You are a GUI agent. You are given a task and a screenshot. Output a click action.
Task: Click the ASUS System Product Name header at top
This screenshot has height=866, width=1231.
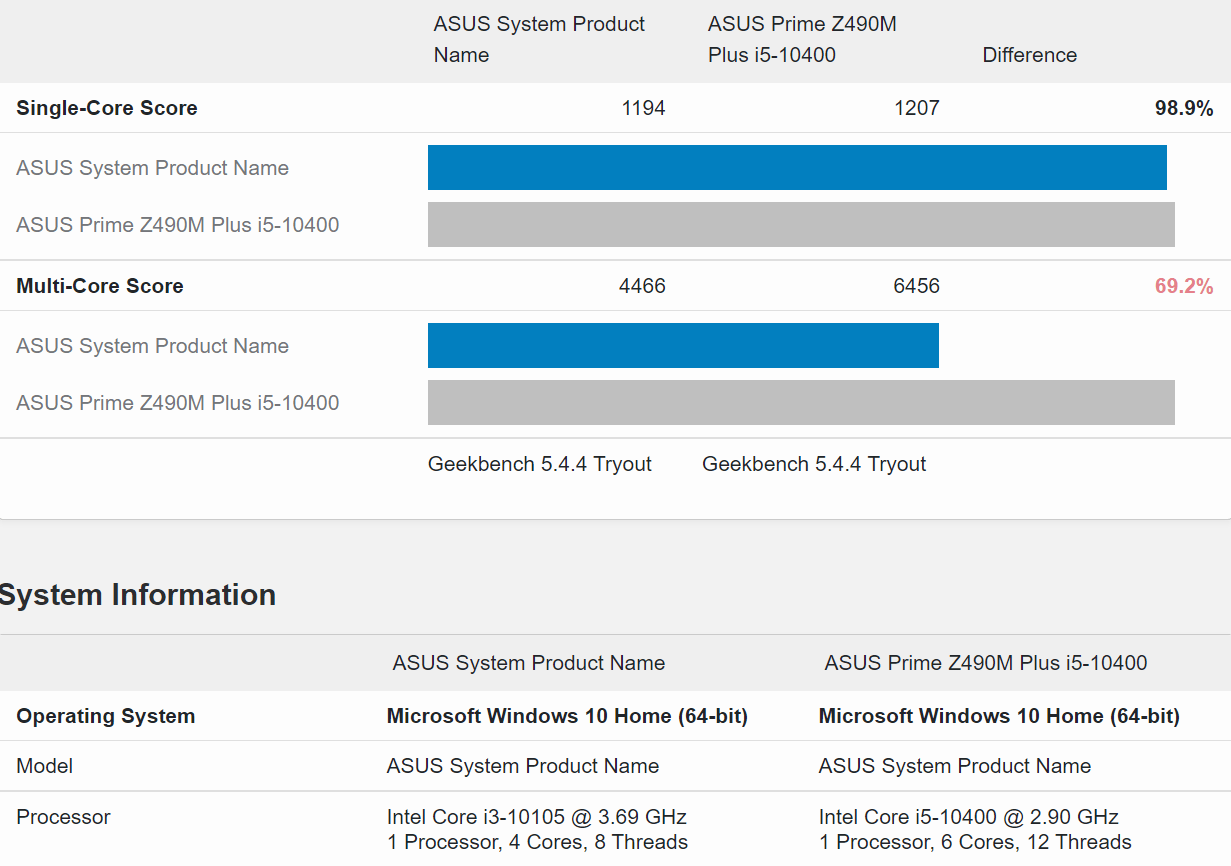pyautogui.click(x=539, y=39)
